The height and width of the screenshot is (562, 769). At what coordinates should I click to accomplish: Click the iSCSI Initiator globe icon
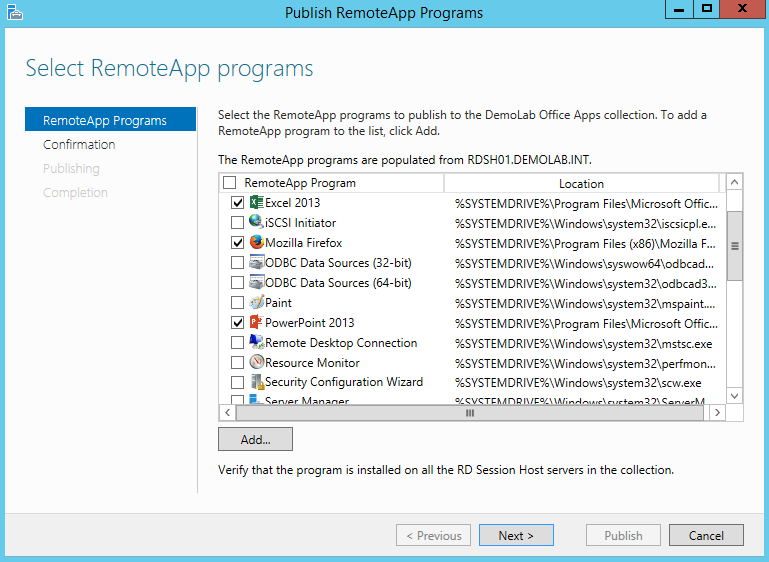256,223
